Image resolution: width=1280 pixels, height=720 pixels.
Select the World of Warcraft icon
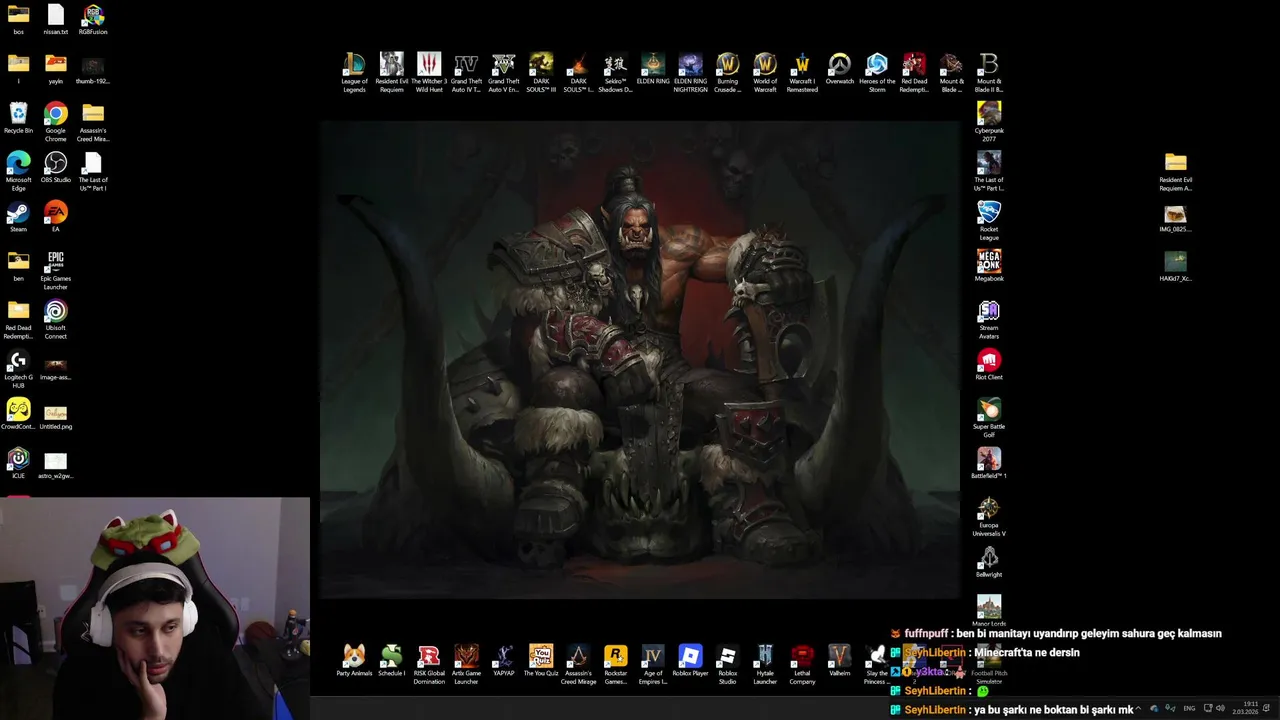pyautogui.click(x=765, y=72)
